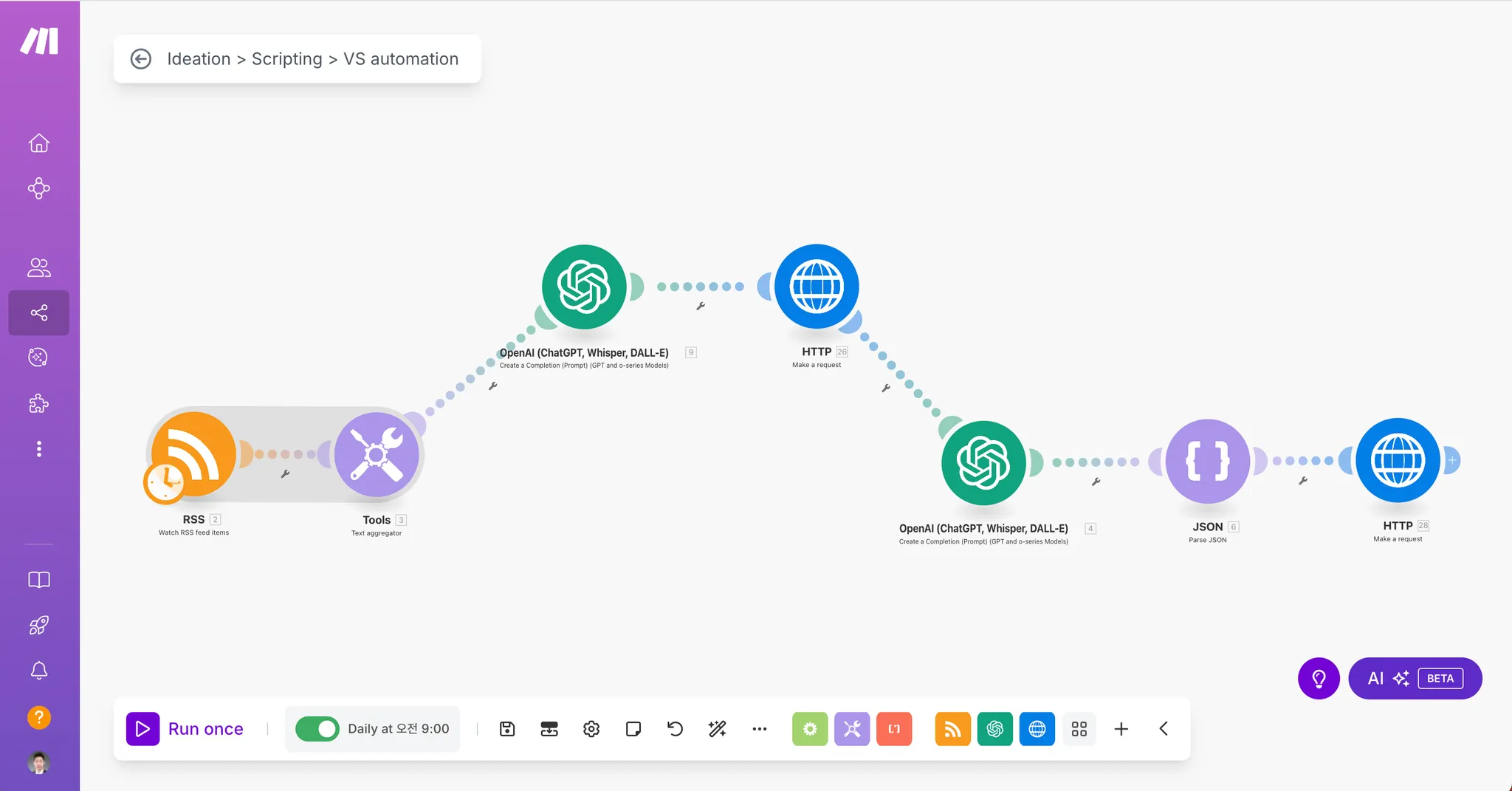Select the Tools Text aggregator module
The height and width of the screenshot is (791, 1512).
[377, 455]
